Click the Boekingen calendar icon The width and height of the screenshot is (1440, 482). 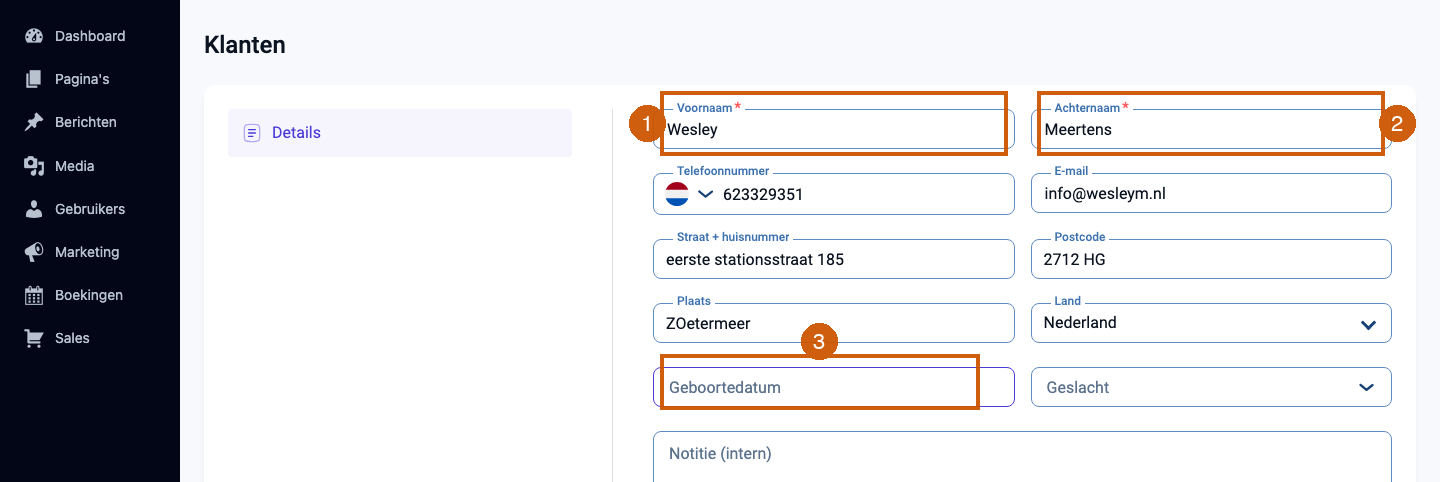click(34, 295)
